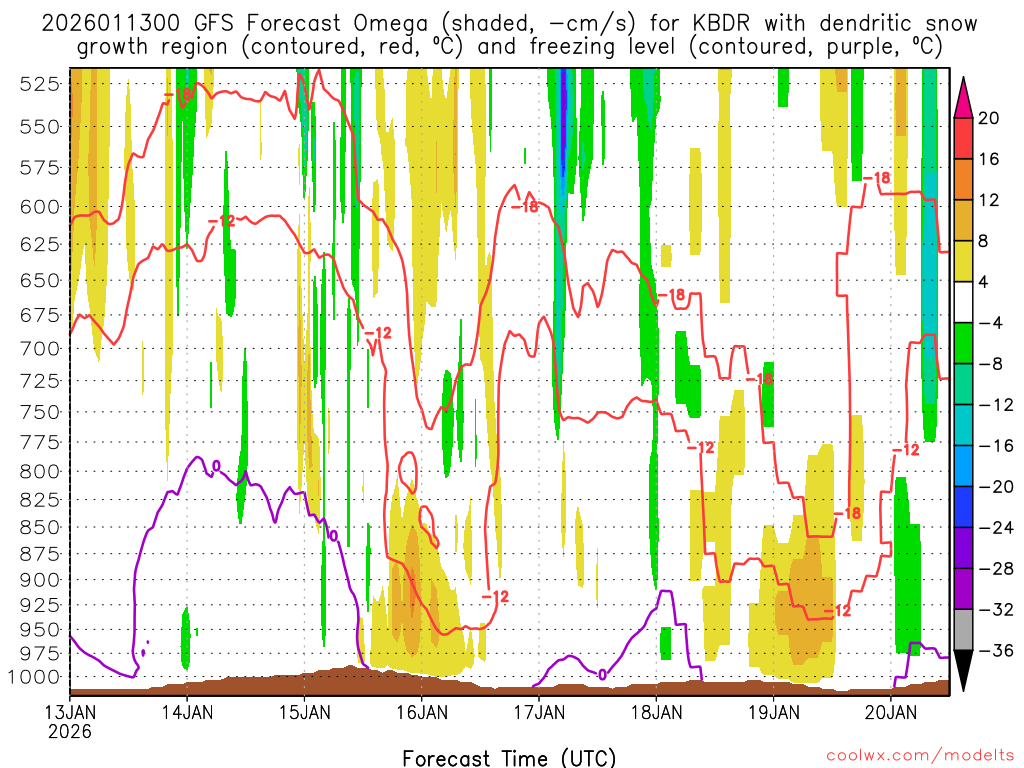Click the bright green -4 to -8 colorbar segment
This screenshot has height=768, width=1024.
tap(963, 343)
